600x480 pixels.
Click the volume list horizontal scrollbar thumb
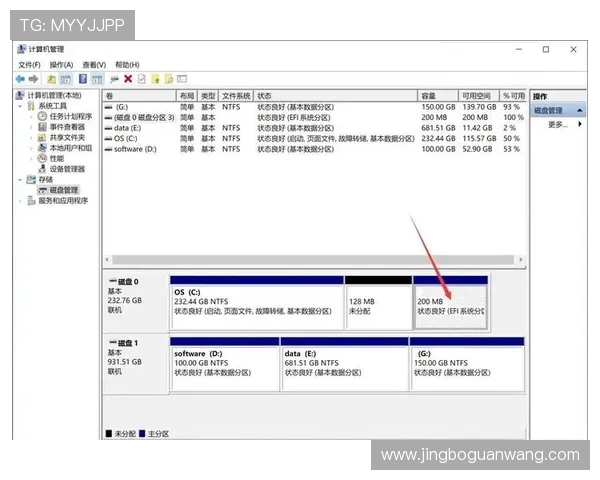tap(313, 260)
